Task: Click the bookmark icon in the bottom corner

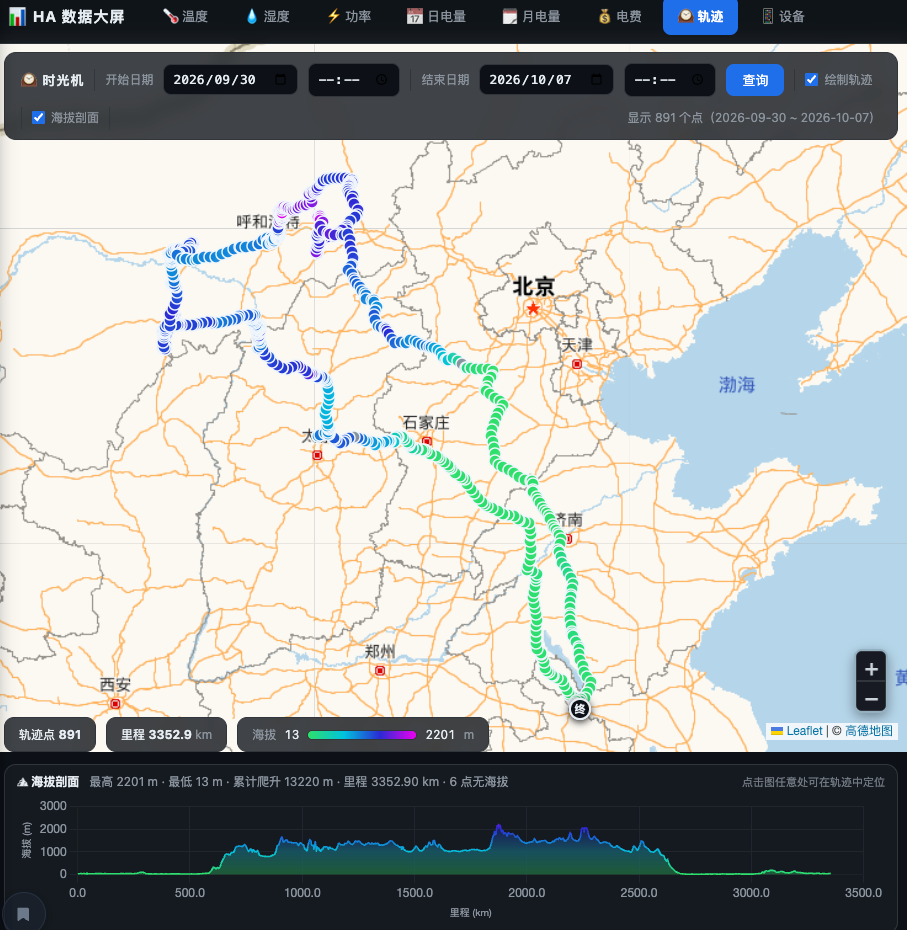Action: coord(23,914)
